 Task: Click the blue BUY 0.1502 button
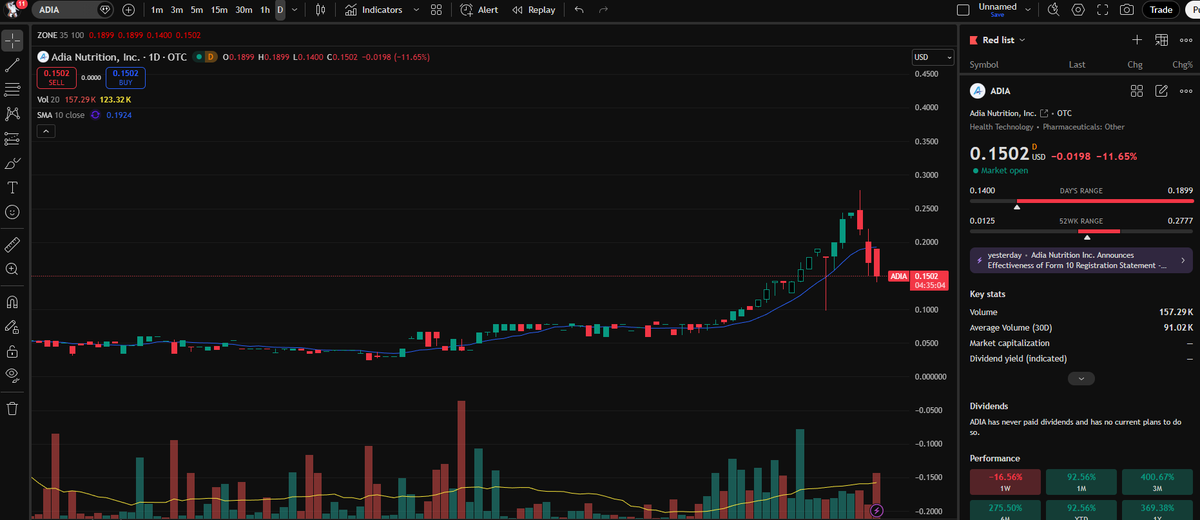pyautogui.click(x=126, y=78)
